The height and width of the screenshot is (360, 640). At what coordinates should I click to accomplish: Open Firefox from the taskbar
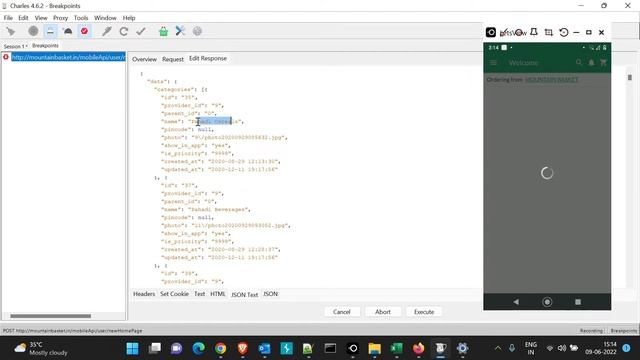pyautogui.click(x=418, y=349)
